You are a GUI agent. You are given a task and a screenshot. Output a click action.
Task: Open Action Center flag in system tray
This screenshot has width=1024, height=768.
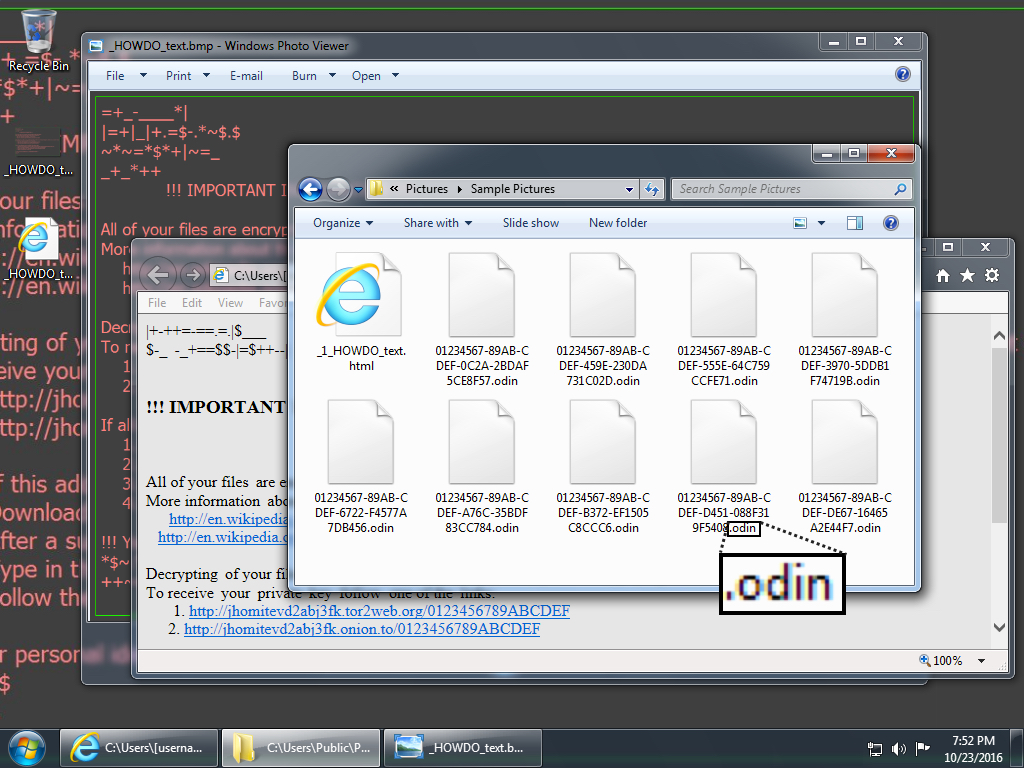click(923, 748)
